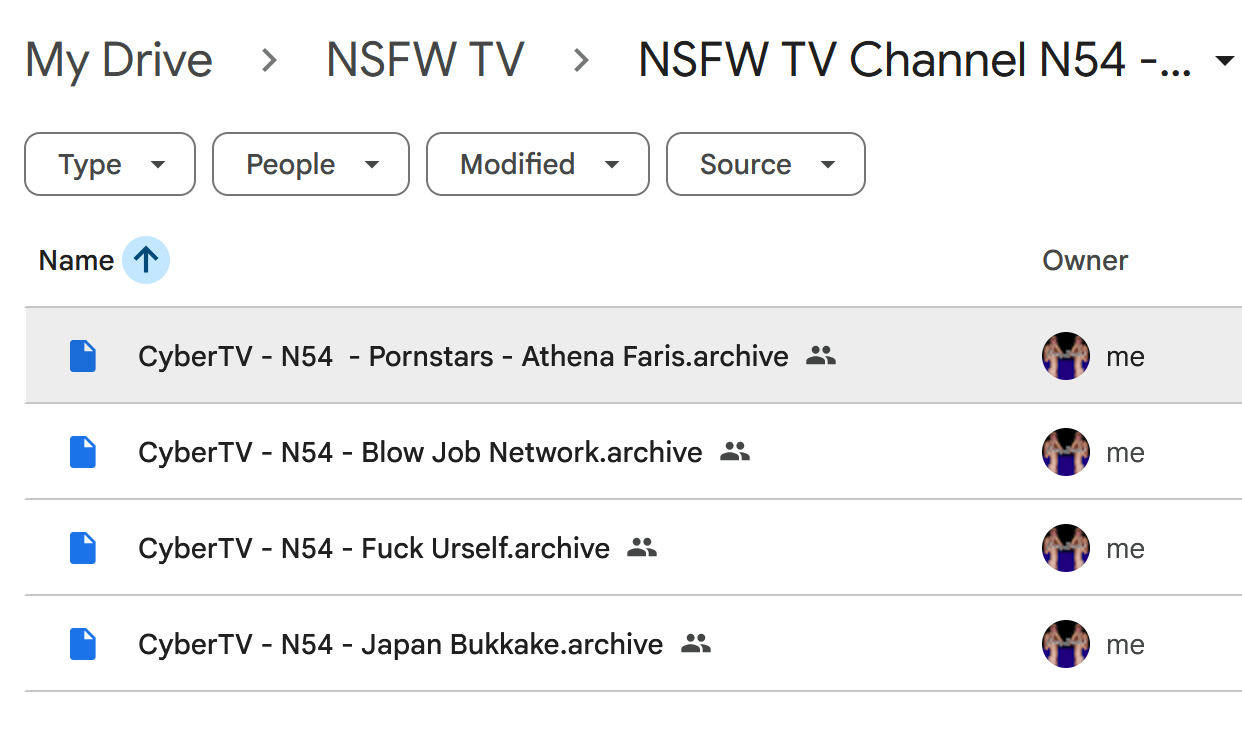Click chevron after the NSFW TV breadcrumb
This screenshot has width=1242, height=730.
(581, 62)
